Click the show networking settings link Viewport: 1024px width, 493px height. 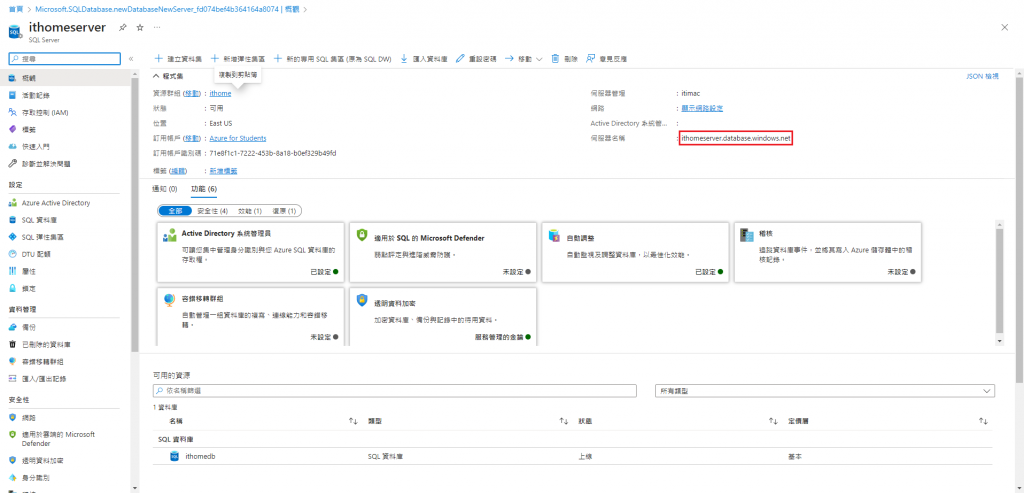coord(702,108)
